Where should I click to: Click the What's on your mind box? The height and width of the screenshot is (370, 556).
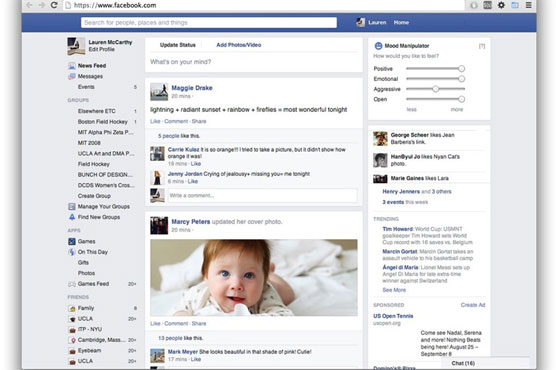tap(254, 62)
